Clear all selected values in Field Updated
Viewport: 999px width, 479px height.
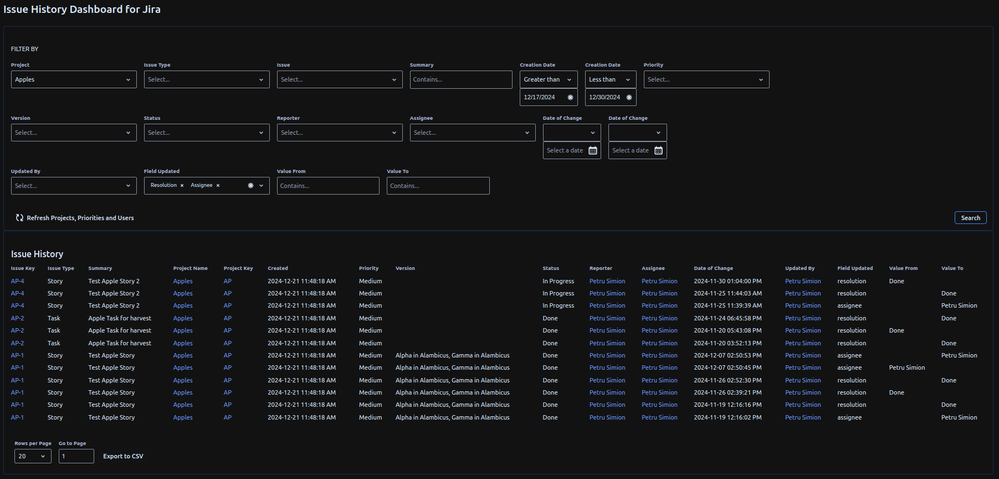click(250, 185)
